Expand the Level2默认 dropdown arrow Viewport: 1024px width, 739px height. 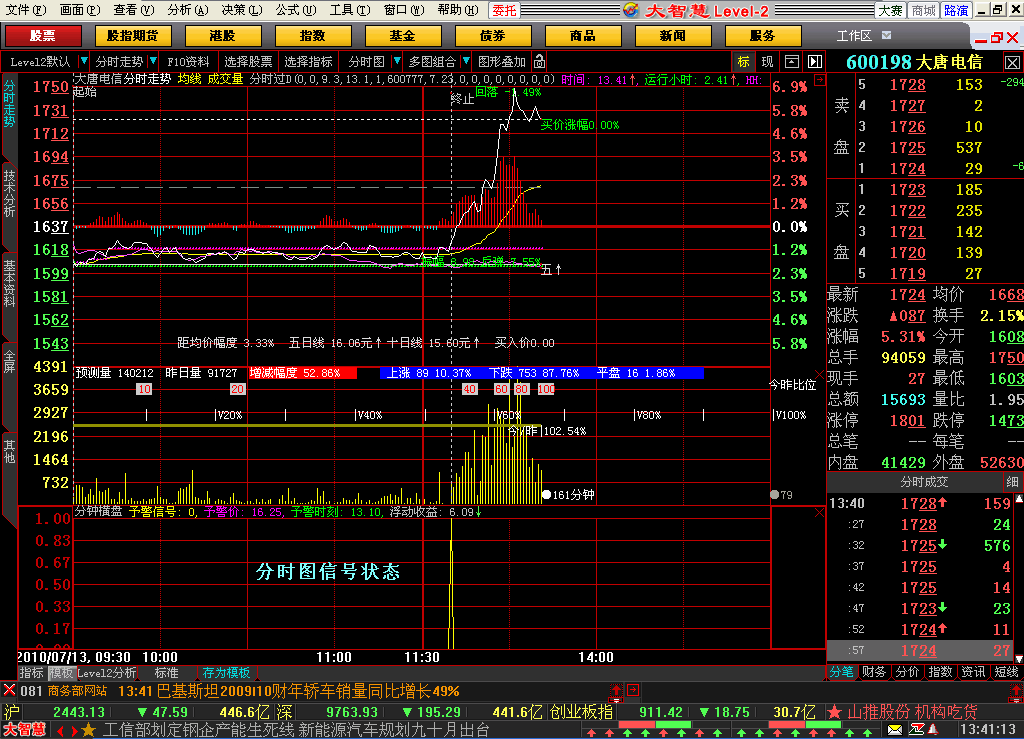coord(84,61)
